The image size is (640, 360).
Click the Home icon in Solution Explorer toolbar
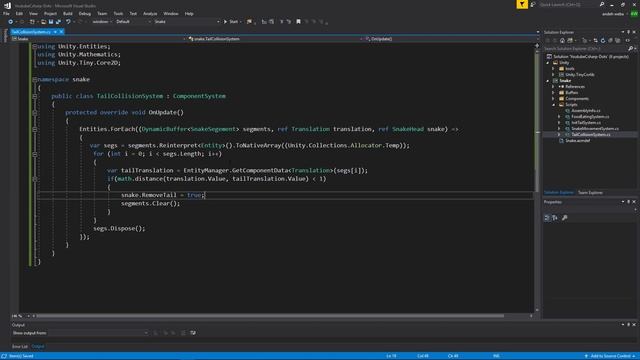[x=562, y=40]
